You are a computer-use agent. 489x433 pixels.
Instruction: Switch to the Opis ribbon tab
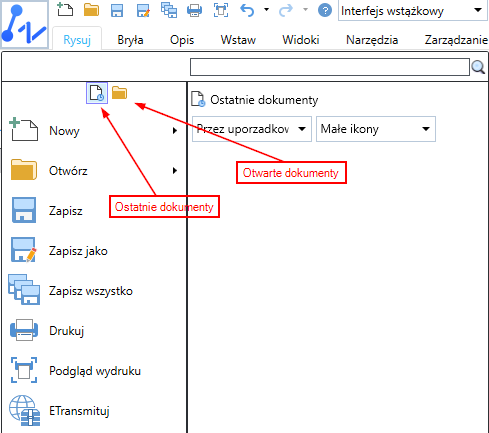[182, 40]
